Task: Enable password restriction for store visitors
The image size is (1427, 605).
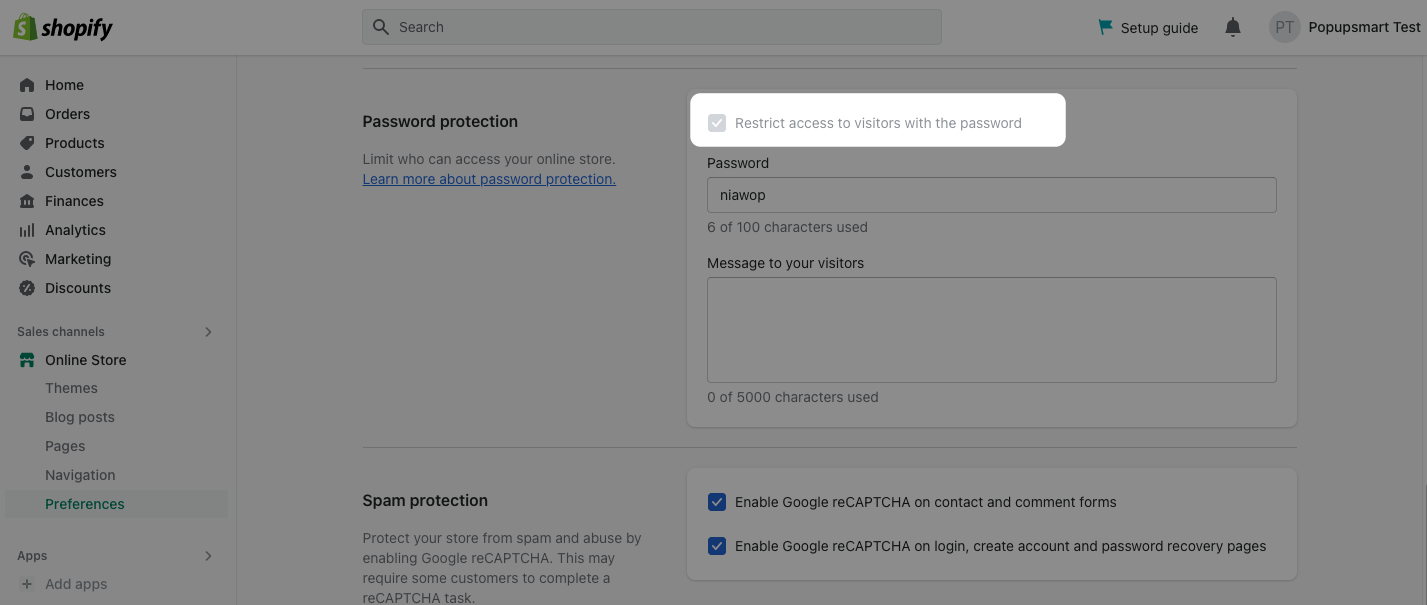Action: (717, 122)
